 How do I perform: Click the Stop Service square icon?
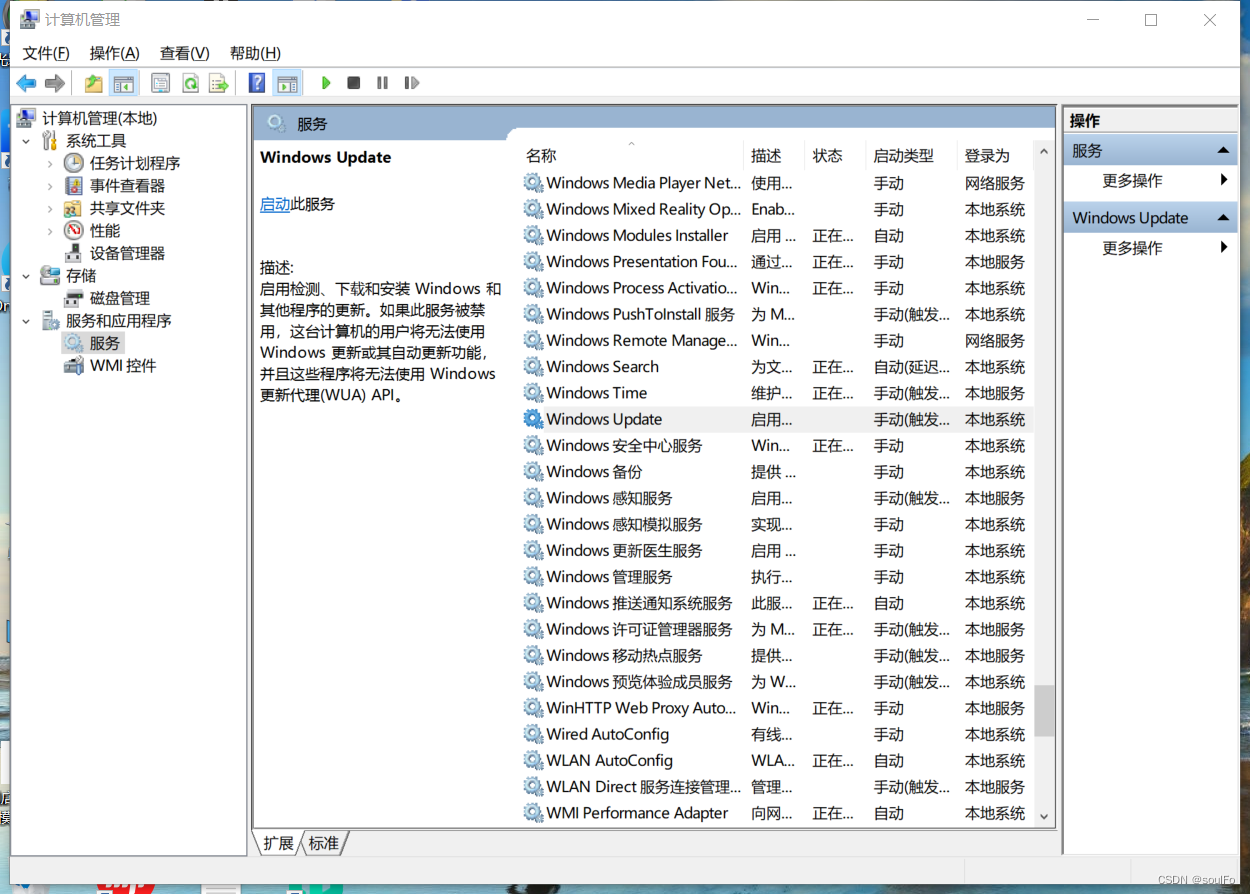pyautogui.click(x=353, y=83)
